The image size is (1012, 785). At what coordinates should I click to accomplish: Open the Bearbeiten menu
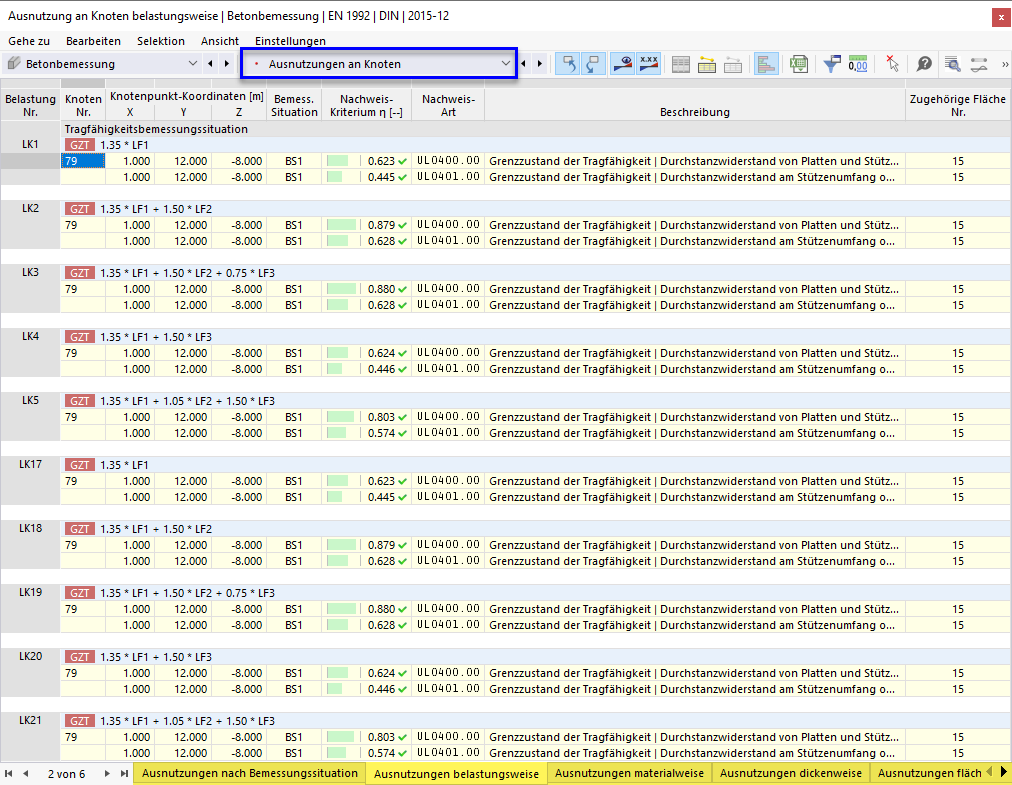(93, 41)
